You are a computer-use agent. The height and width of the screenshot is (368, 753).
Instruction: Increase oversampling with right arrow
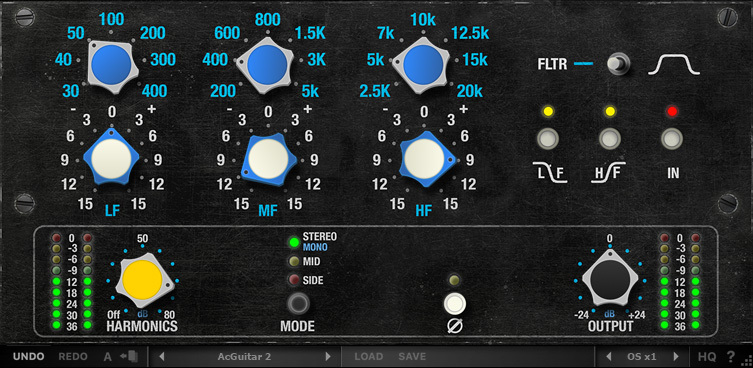coord(676,356)
